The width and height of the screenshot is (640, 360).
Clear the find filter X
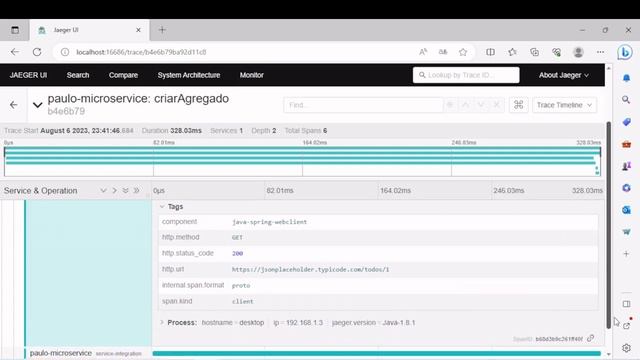click(496, 105)
